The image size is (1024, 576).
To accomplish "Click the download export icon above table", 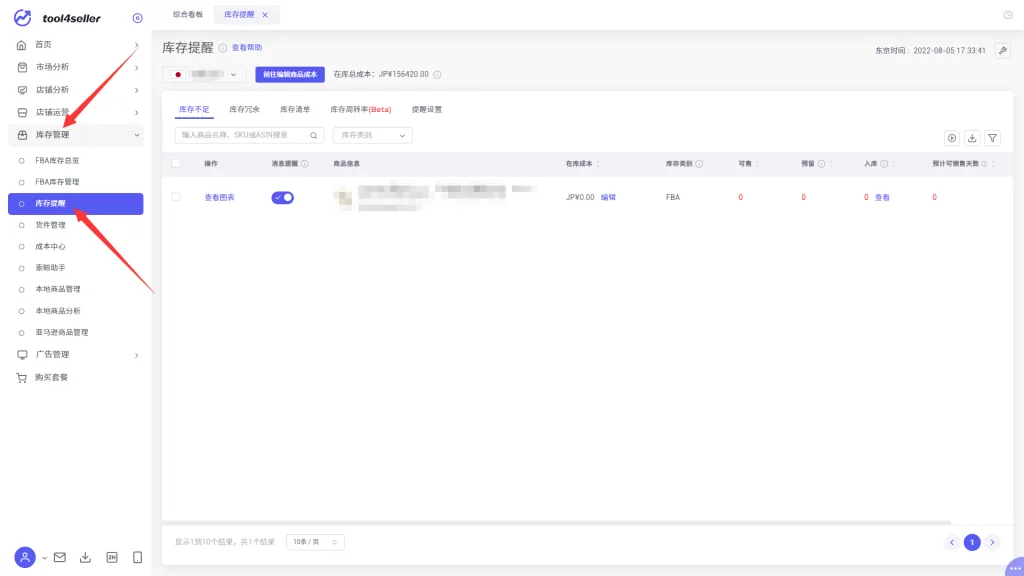I will (x=972, y=138).
